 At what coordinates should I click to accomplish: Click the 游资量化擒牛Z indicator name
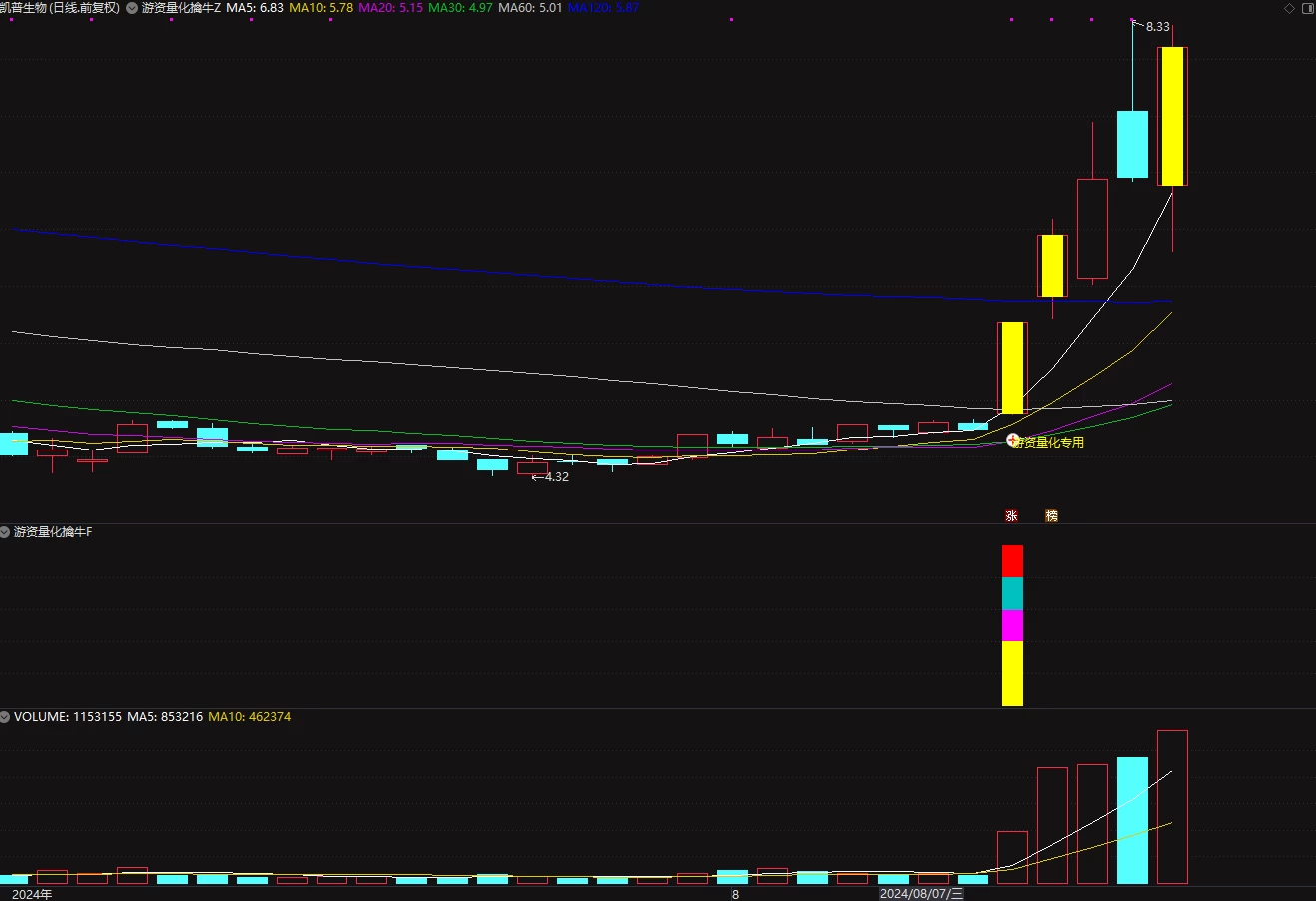182,8
